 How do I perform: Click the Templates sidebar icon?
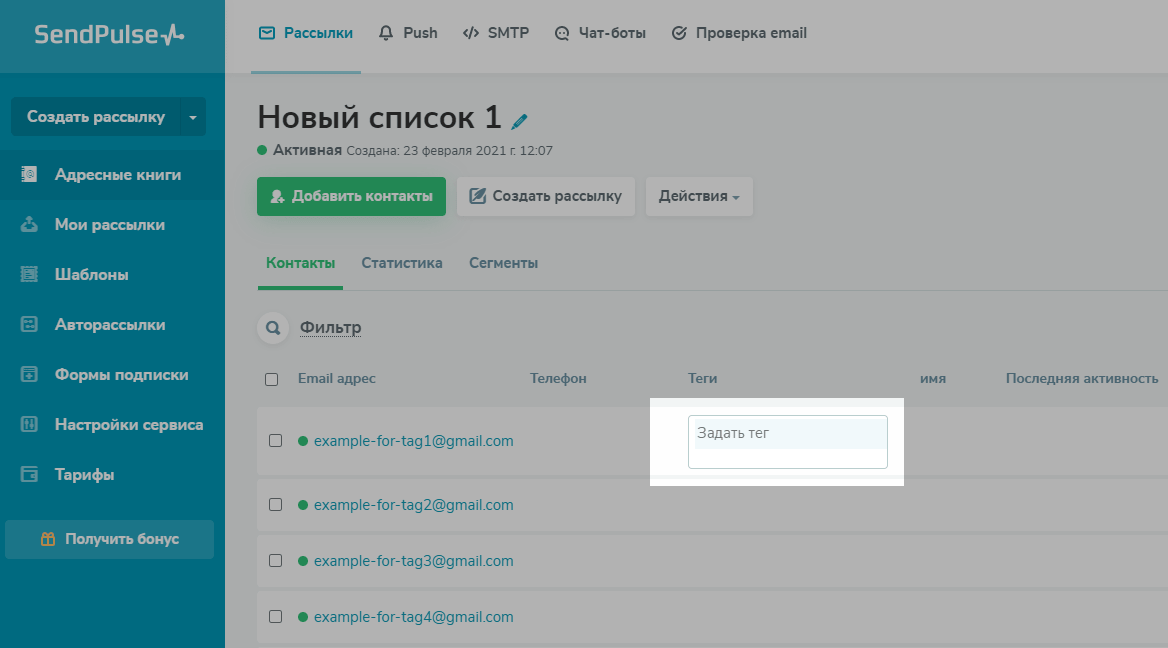tap(30, 274)
